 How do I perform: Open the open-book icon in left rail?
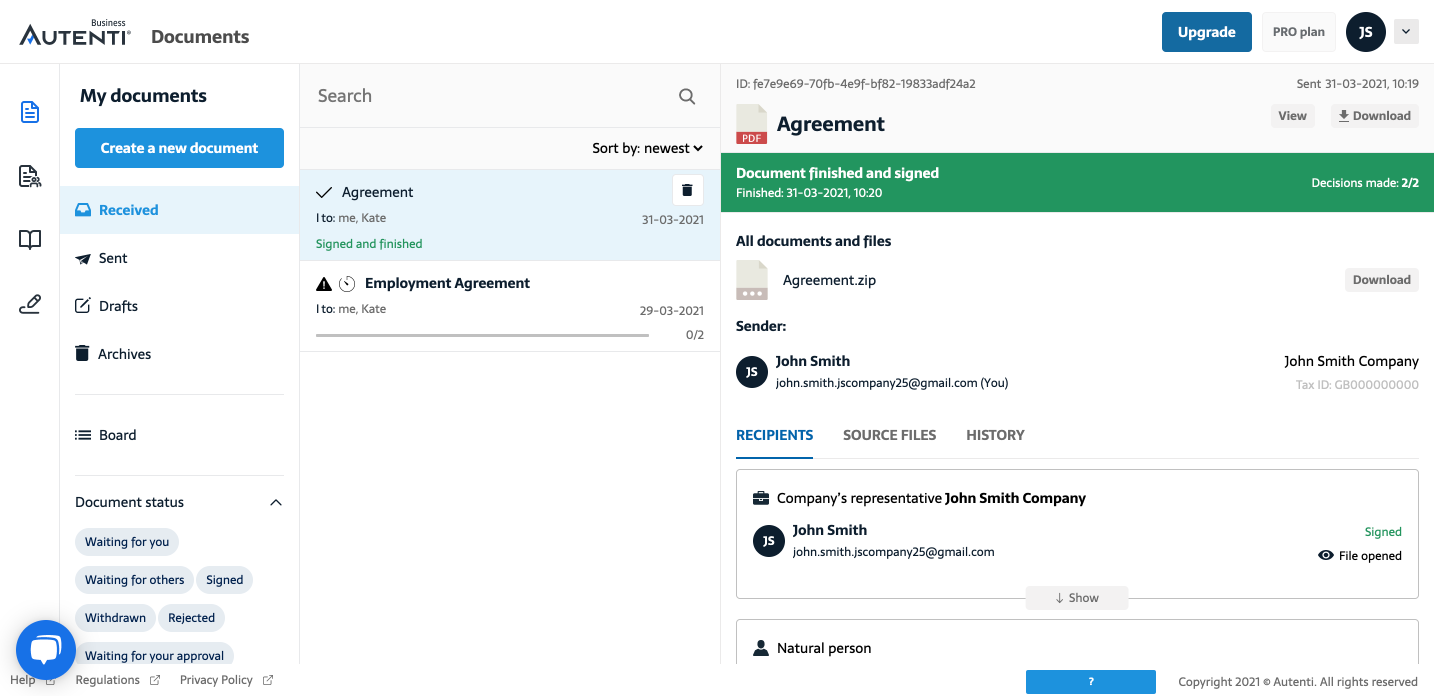(30, 240)
